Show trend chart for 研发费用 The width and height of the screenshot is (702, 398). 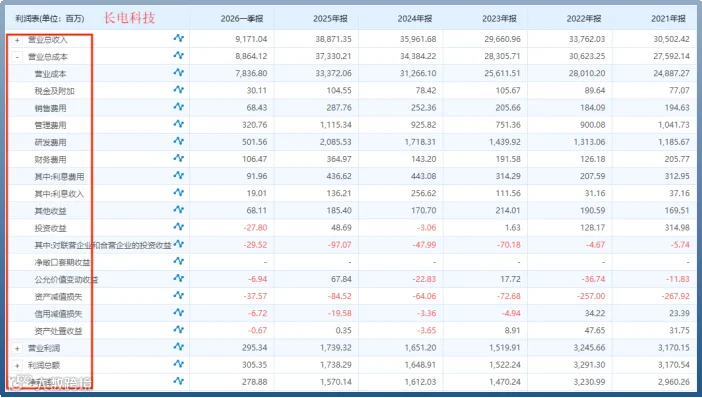pyautogui.click(x=179, y=141)
